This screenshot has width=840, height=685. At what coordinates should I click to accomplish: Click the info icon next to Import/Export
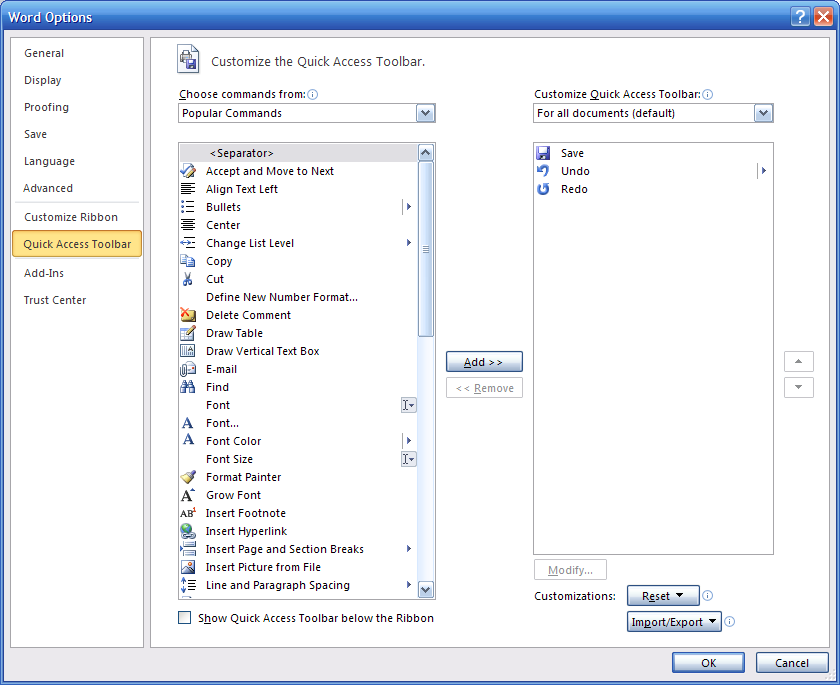(x=730, y=621)
